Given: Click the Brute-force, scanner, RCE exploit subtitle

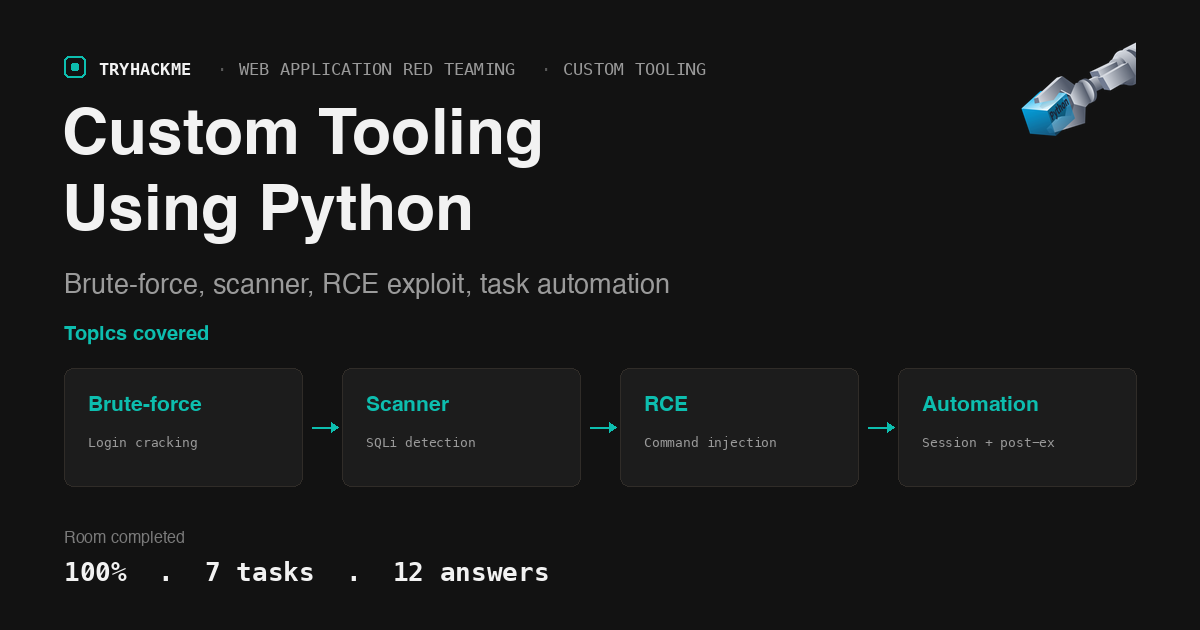Looking at the screenshot, I should tap(367, 284).
